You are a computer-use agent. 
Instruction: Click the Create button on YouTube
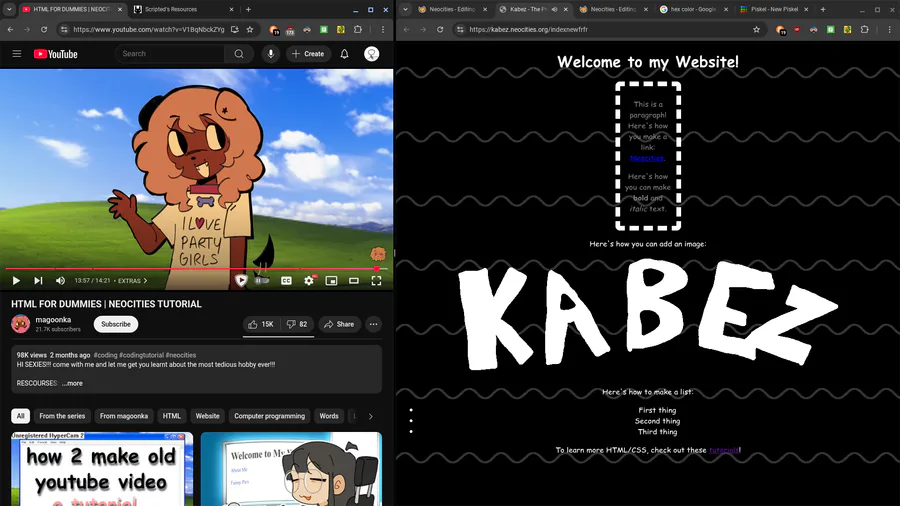308,54
